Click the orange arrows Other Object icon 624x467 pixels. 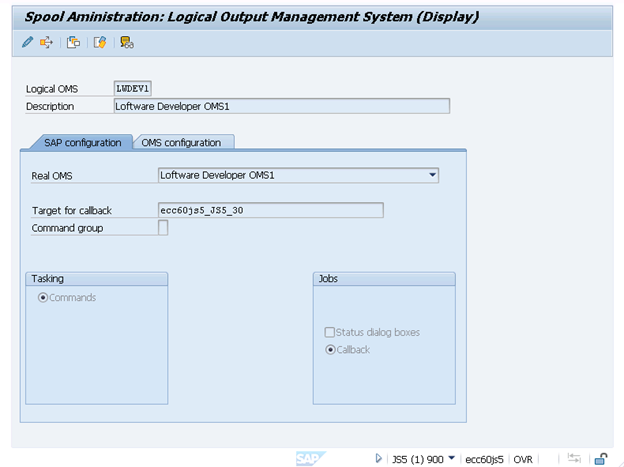(46, 42)
